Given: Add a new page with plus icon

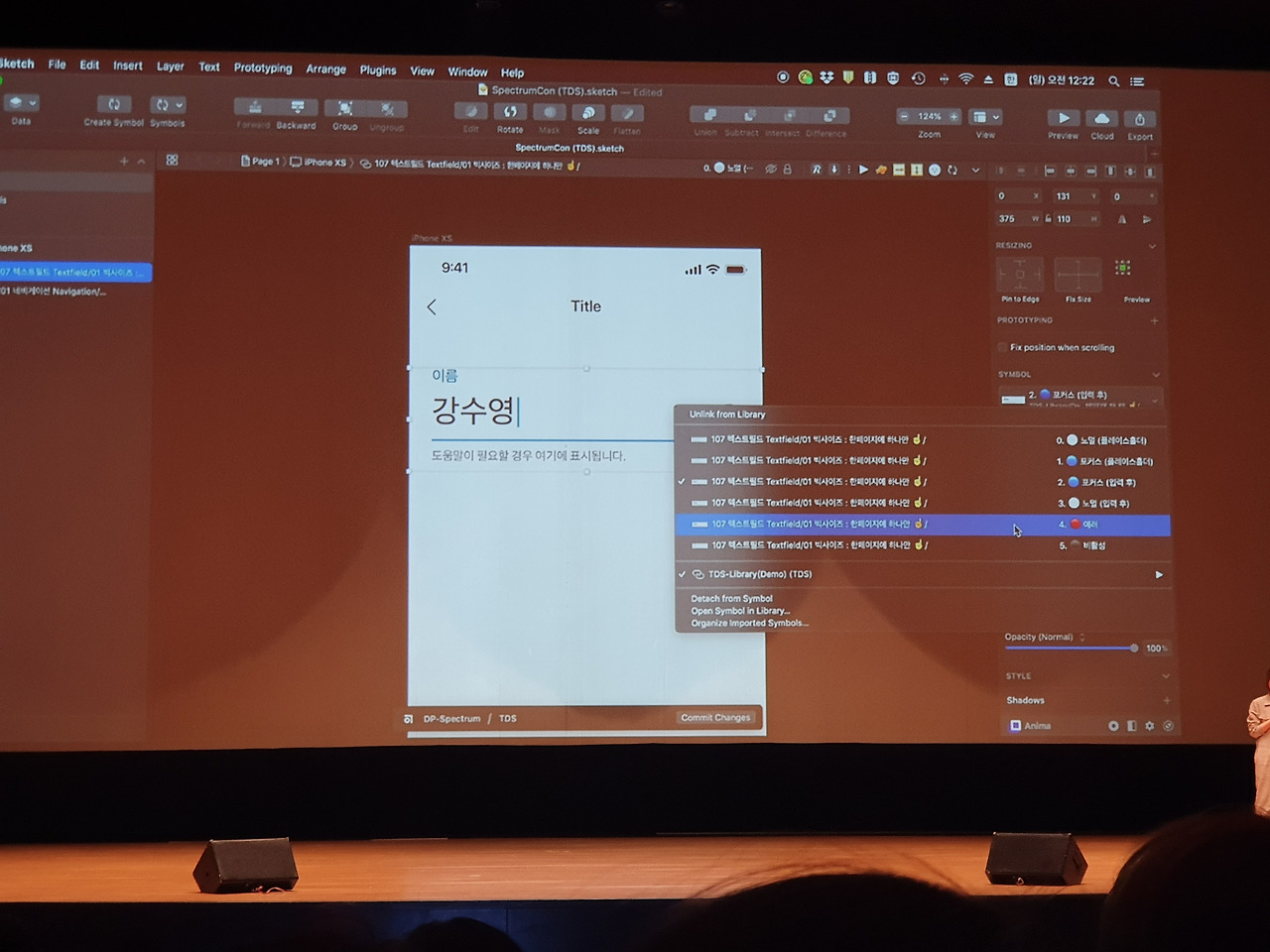Looking at the screenshot, I should (x=124, y=161).
